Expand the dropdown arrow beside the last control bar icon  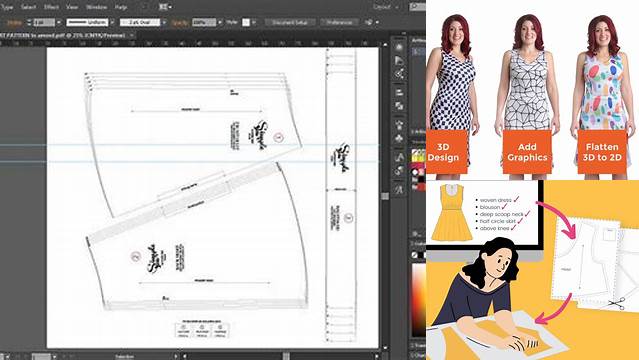[x=377, y=22]
